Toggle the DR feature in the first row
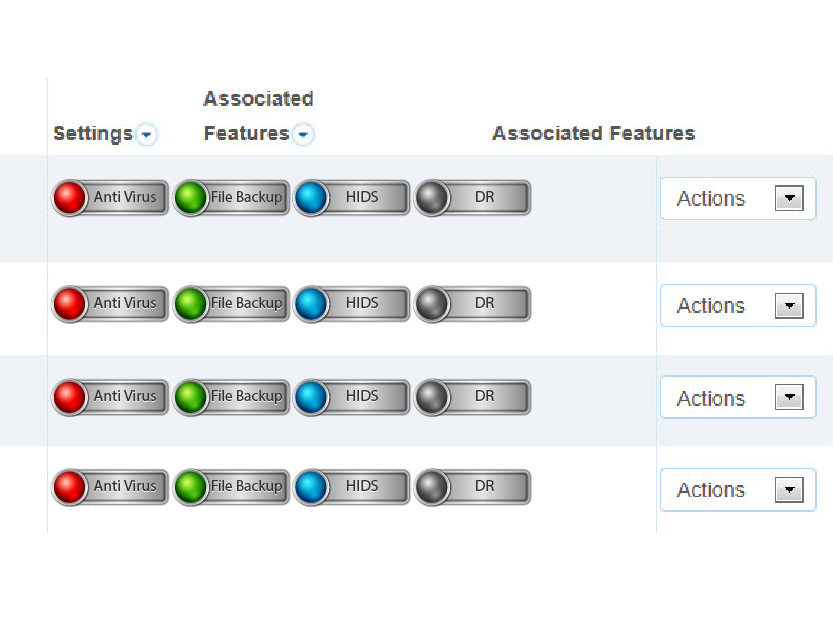Screen dimensions: 833x625 coord(472,198)
